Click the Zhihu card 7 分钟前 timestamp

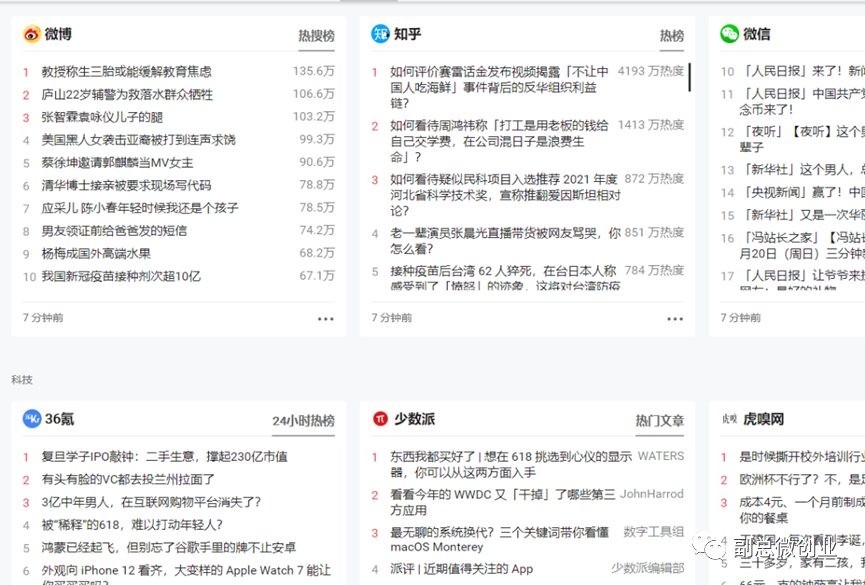pos(392,318)
